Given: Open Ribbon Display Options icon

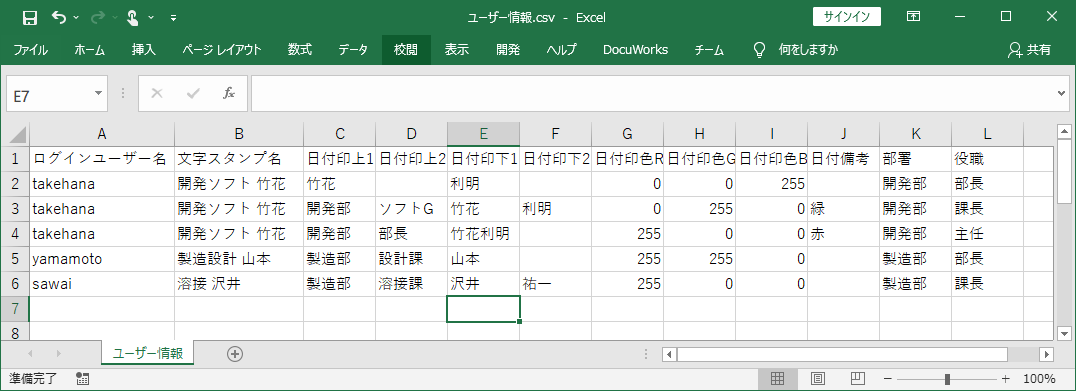Looking at the screenshot, I should (x=913, y=16).
